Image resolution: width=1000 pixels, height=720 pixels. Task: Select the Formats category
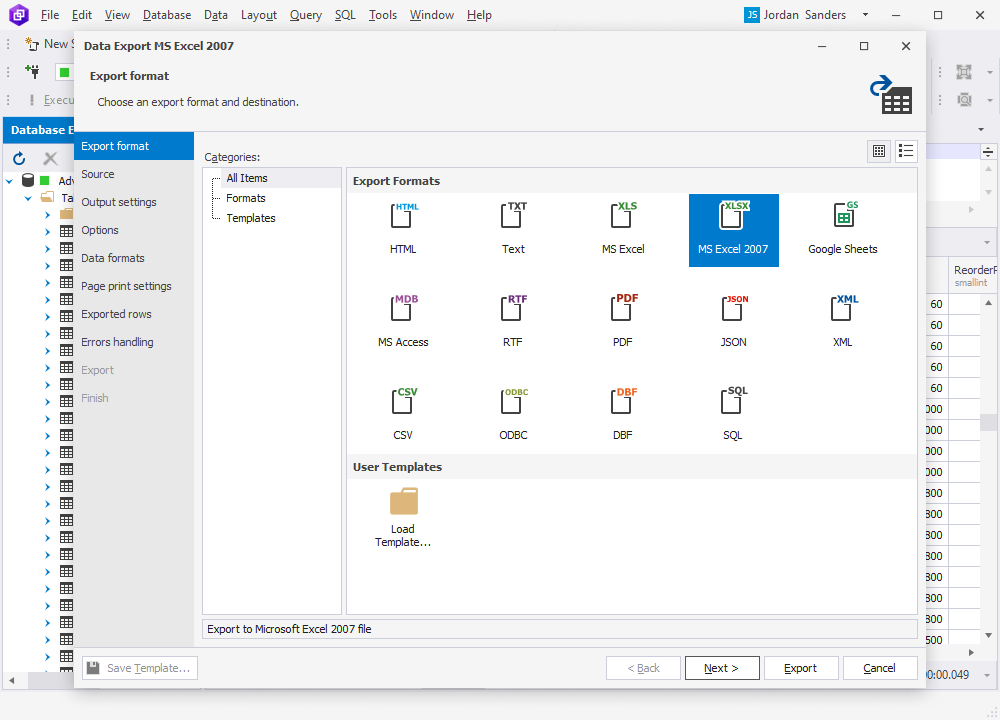pos(246,198)
